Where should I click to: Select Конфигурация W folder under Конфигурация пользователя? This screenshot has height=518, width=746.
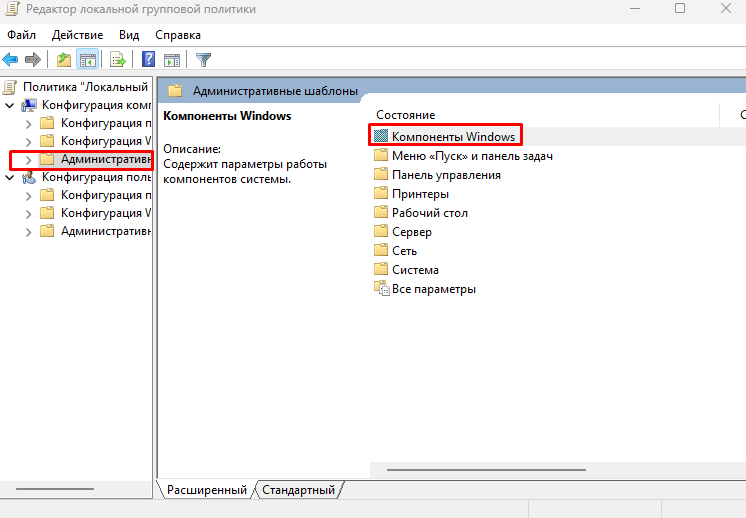coord(95,214)
